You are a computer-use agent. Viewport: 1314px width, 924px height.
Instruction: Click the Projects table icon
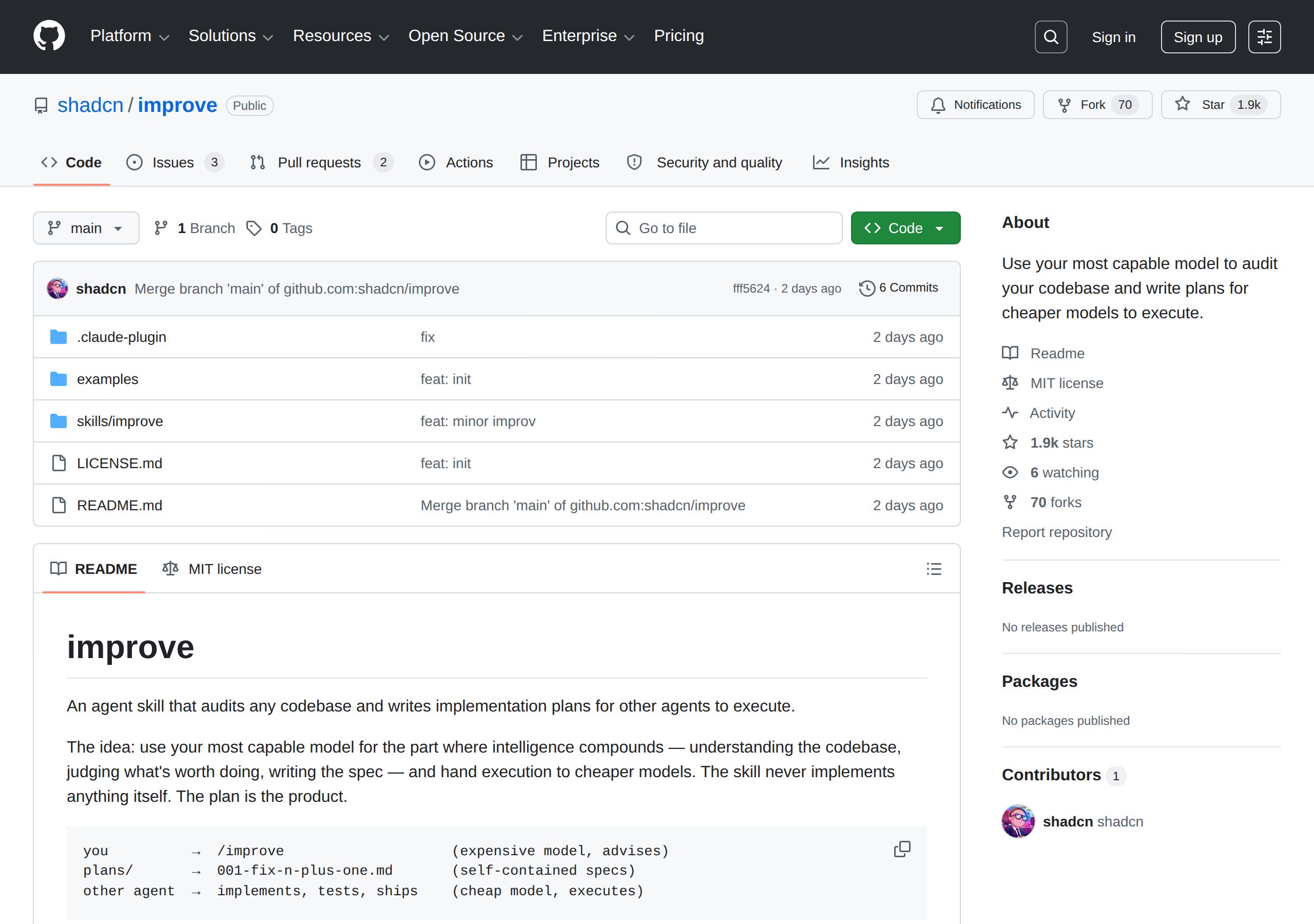point(528,163)
